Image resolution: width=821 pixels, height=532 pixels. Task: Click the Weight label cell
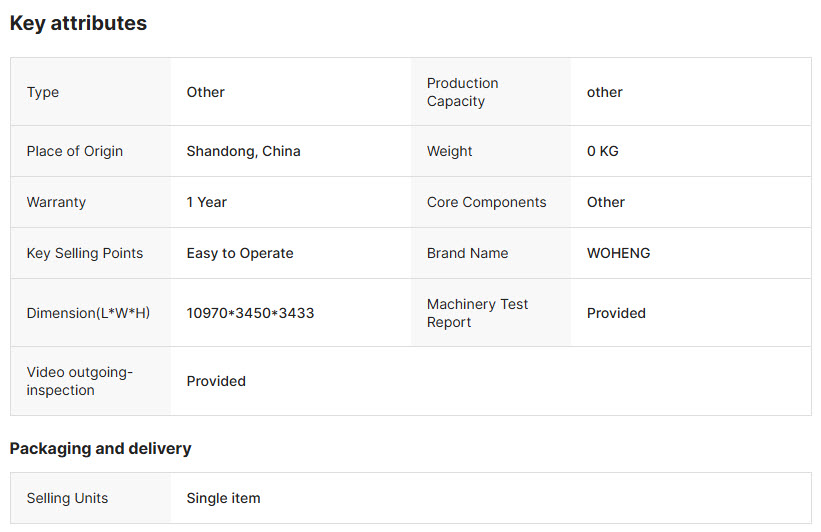(x=491, y=151)
